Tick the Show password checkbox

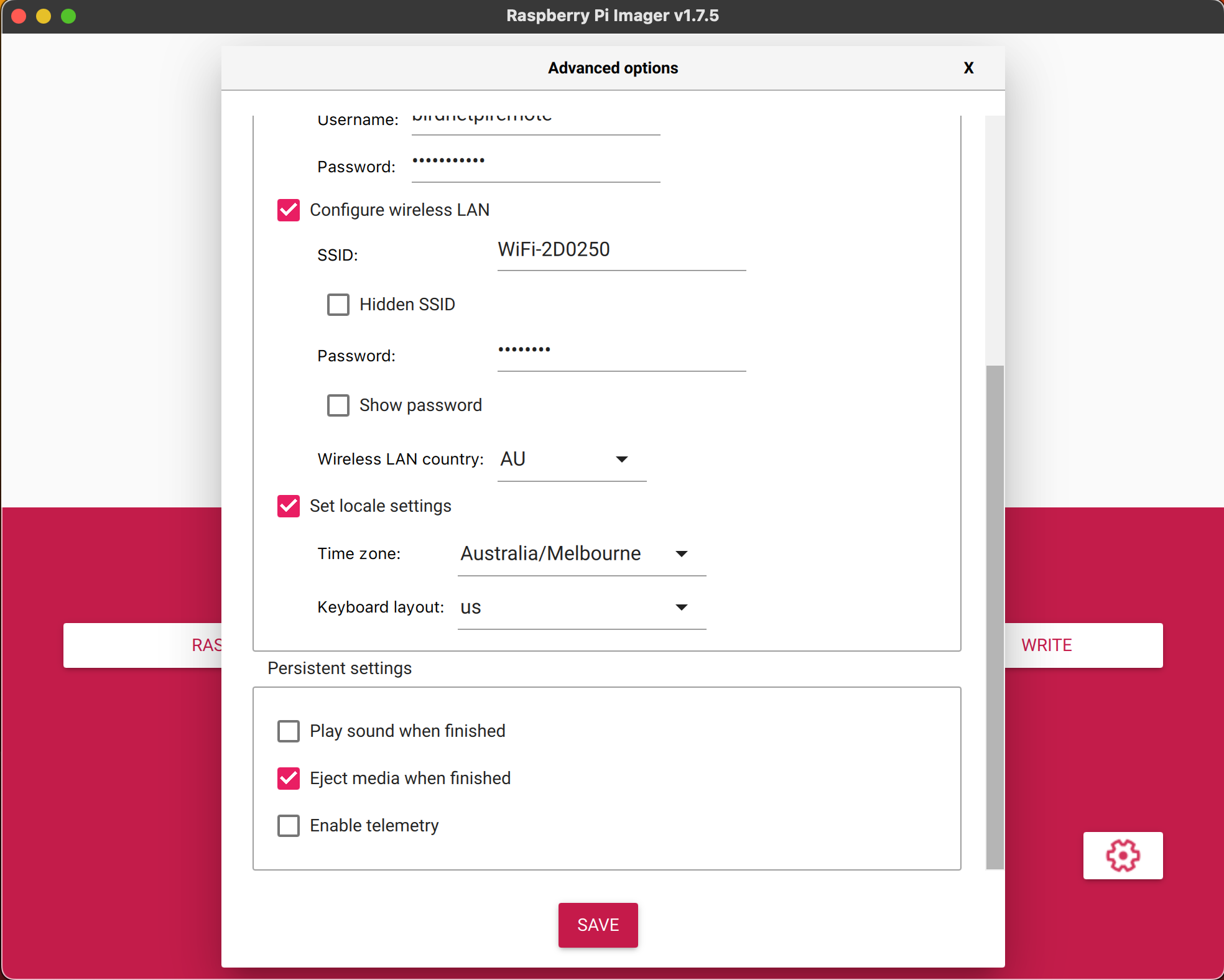point(338,405)
